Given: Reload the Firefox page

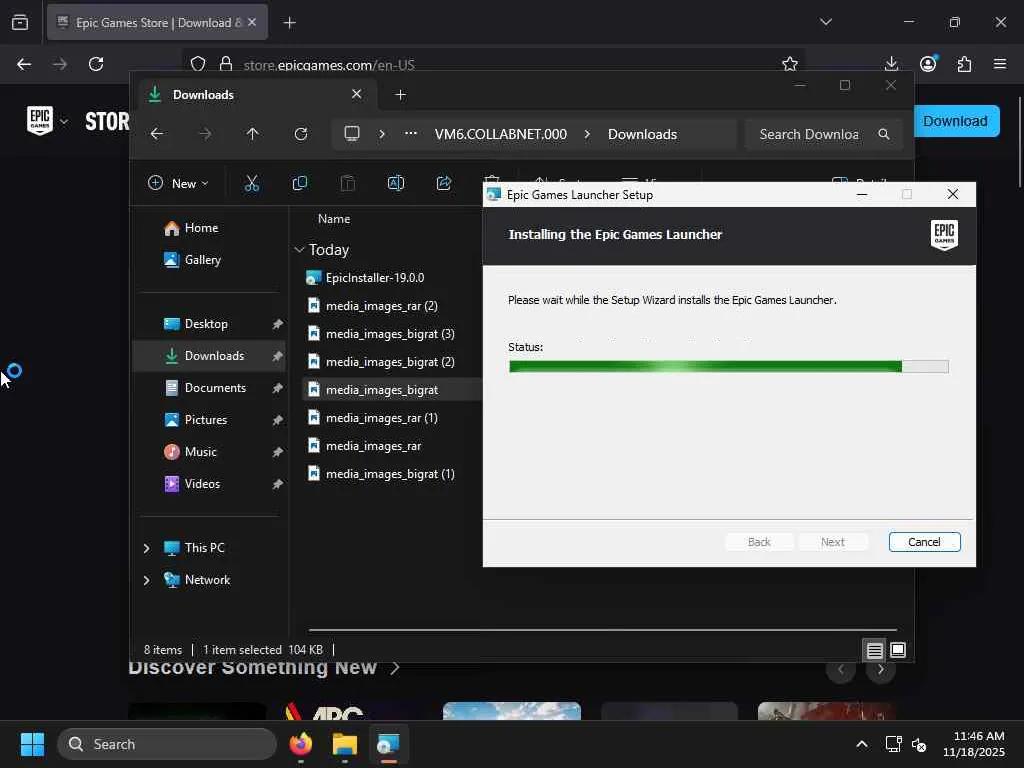Looking at the screenshot, I should coord(96,64).
